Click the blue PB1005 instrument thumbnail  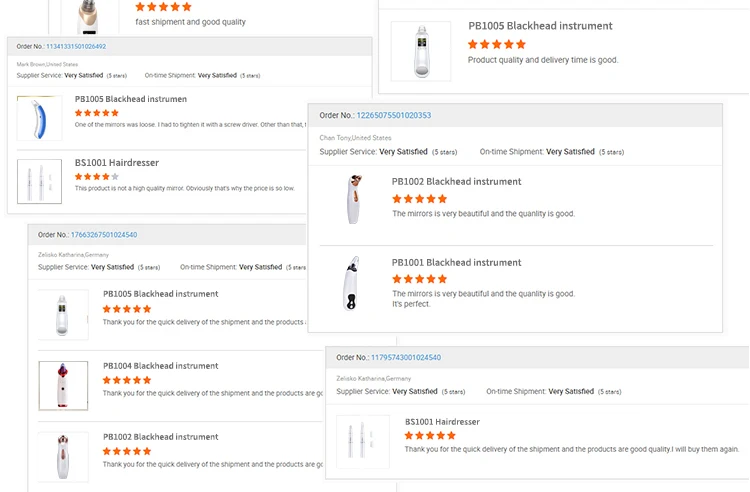pos(40,118)
